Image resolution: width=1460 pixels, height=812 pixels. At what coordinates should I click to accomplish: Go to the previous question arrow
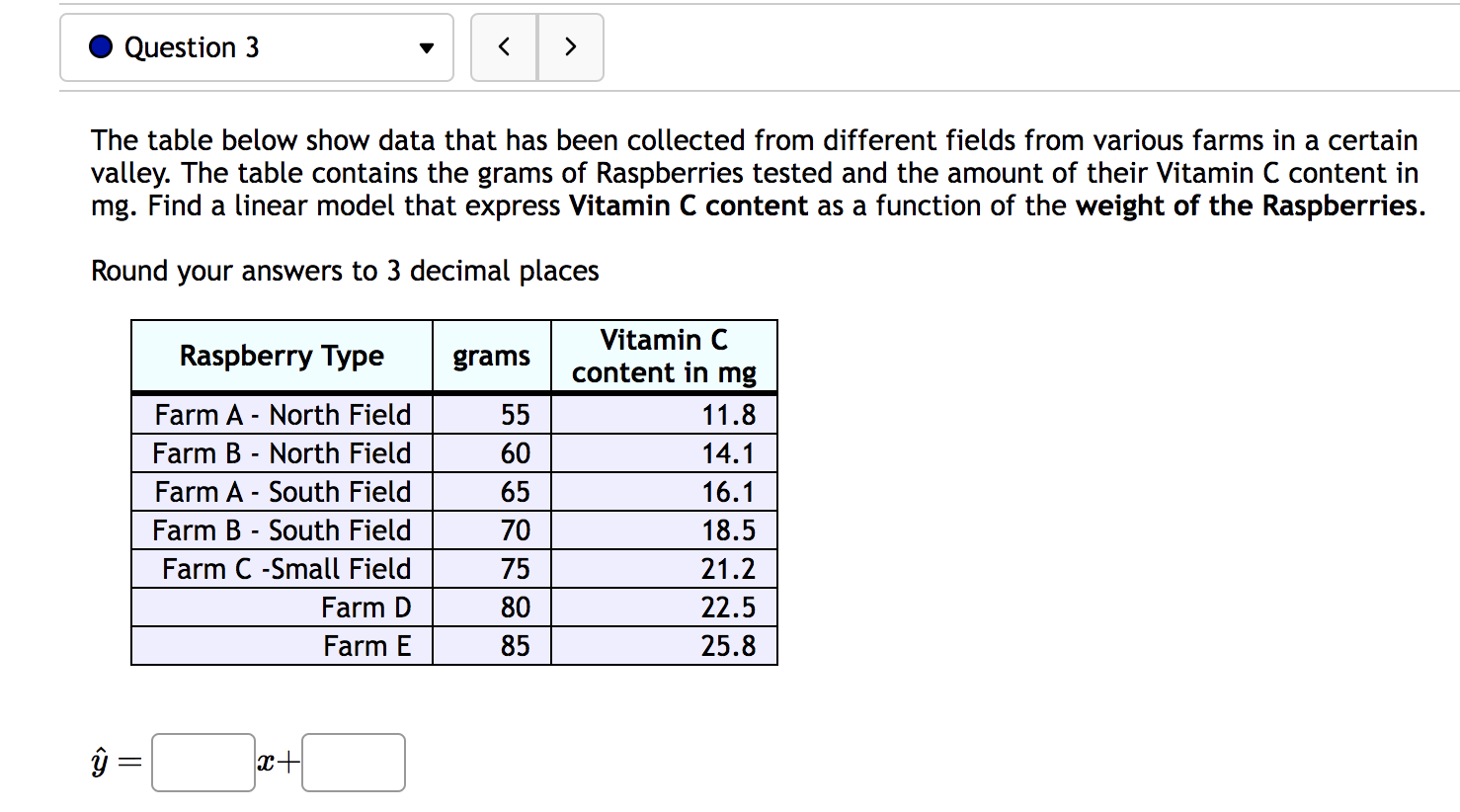[x=504, y=47]
